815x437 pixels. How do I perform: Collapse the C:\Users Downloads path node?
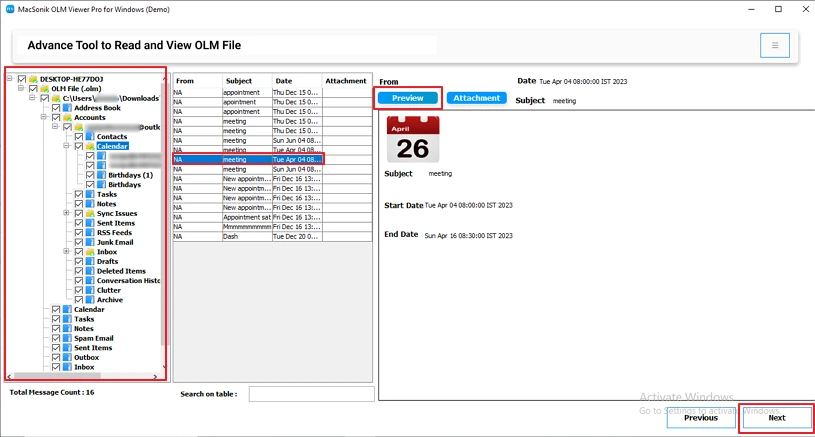(33, 98)
